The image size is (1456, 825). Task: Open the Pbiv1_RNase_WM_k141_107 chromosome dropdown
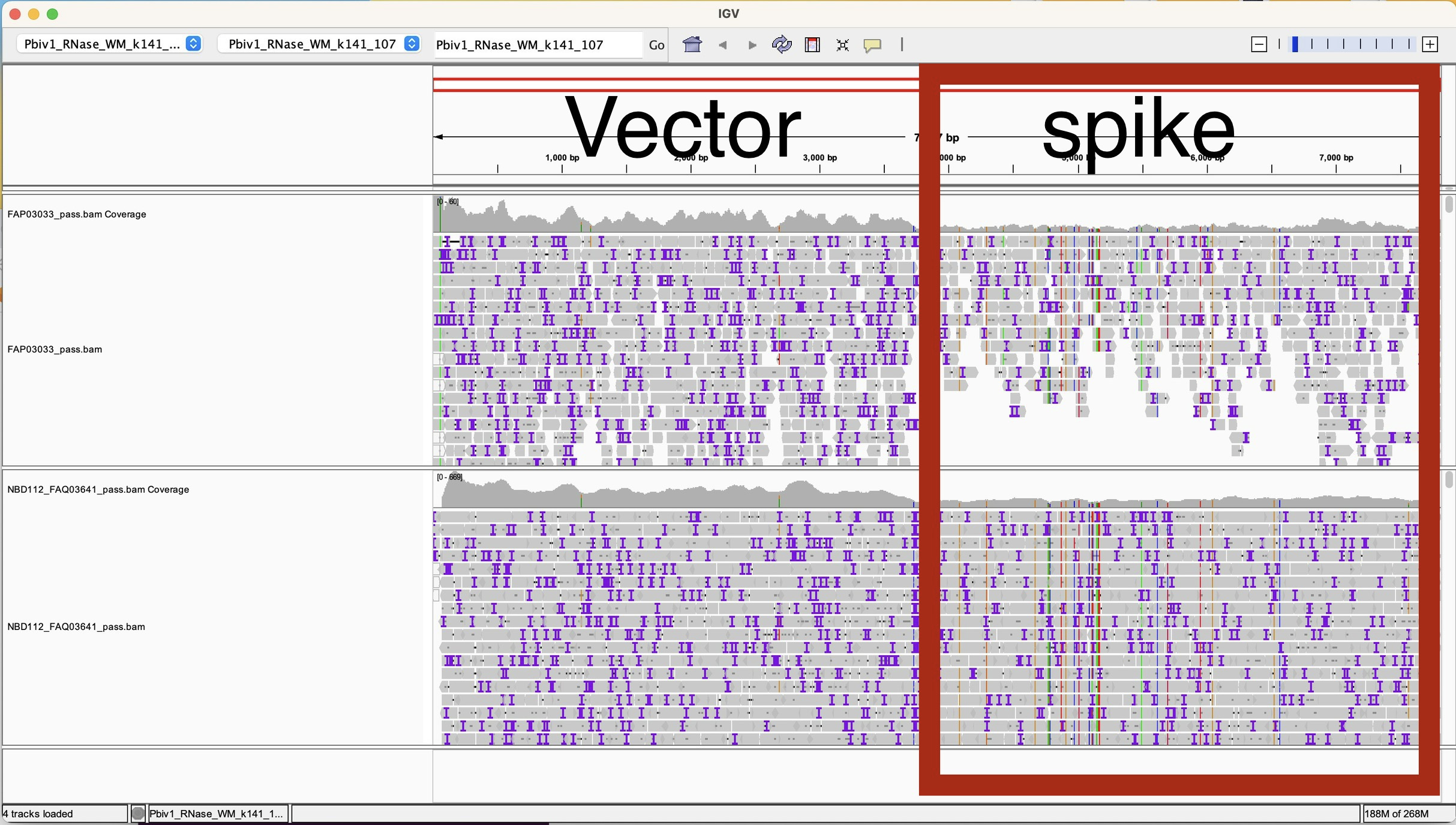tap(319, 44)
